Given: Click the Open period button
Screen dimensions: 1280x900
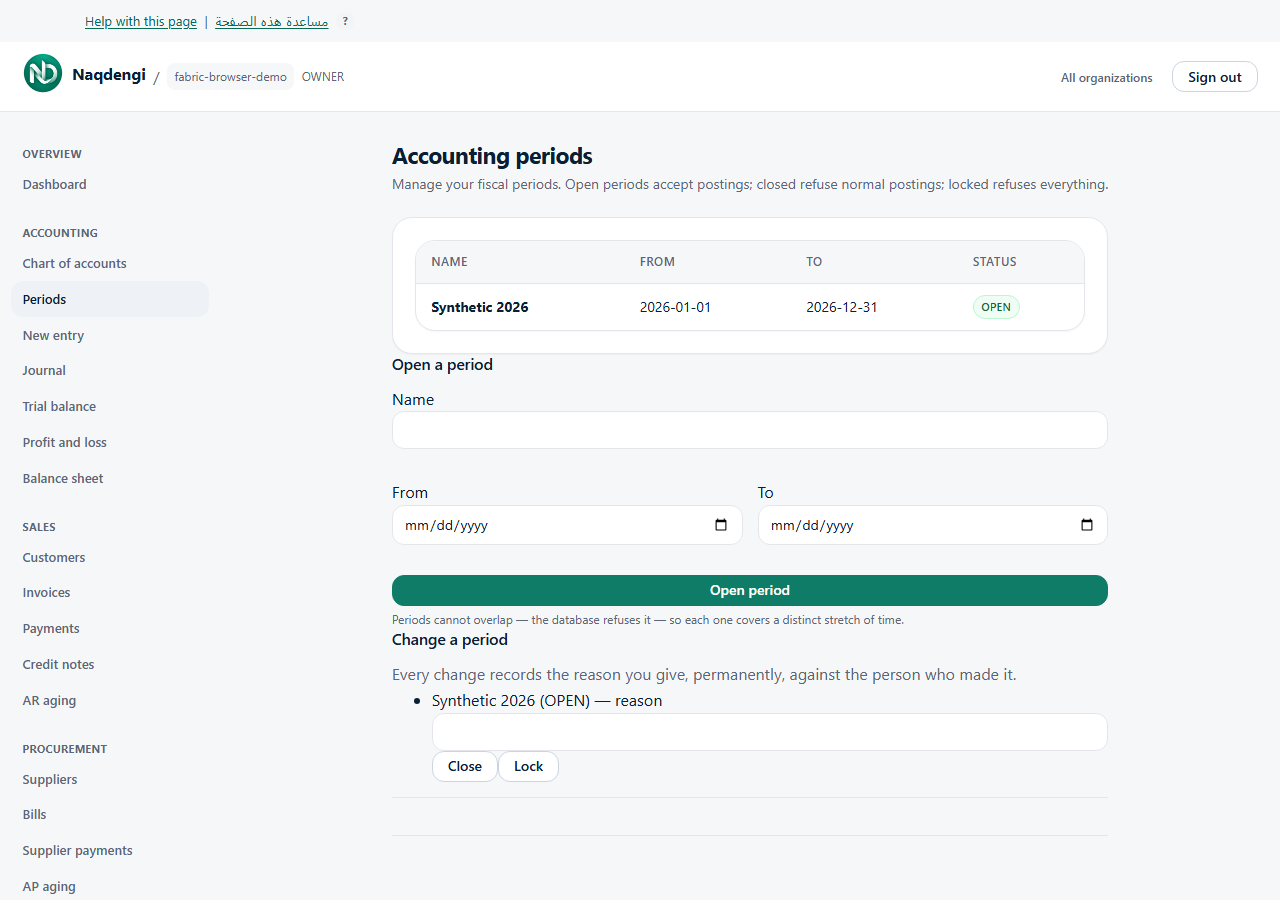Looking at the screenshot, I should (x=750, y=590).
